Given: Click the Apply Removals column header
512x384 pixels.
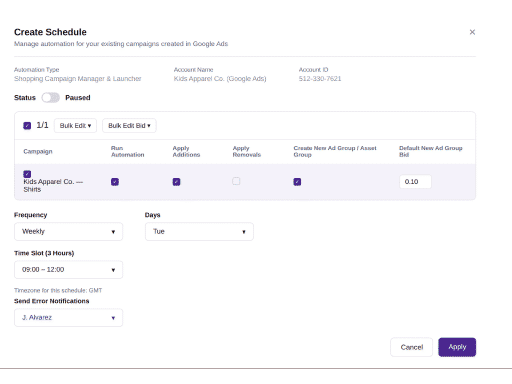Looking at the screenshot, I should click(247, 151).
